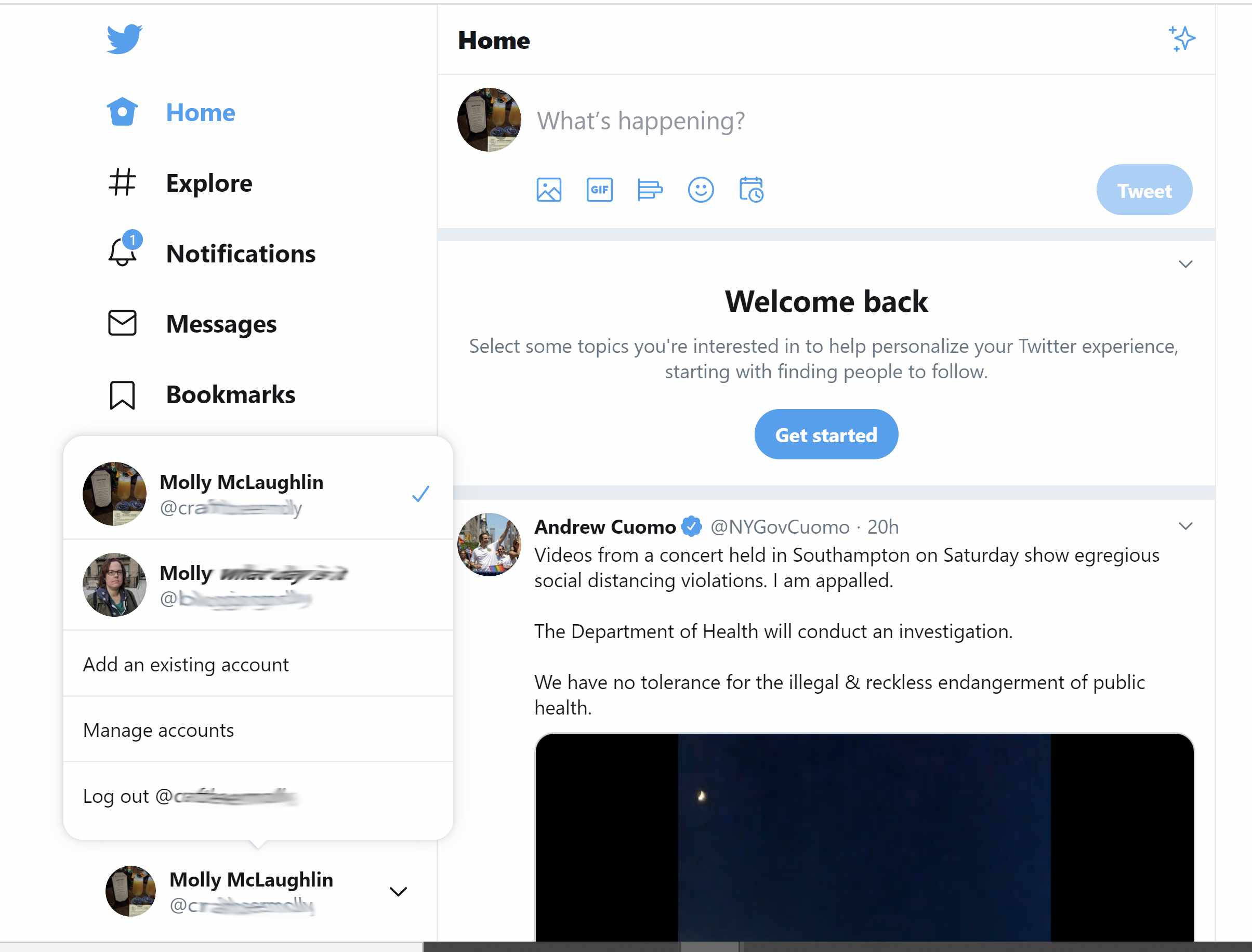Select Add an existing account
This screenshot has width=1252, height=952.
point(258,664)
